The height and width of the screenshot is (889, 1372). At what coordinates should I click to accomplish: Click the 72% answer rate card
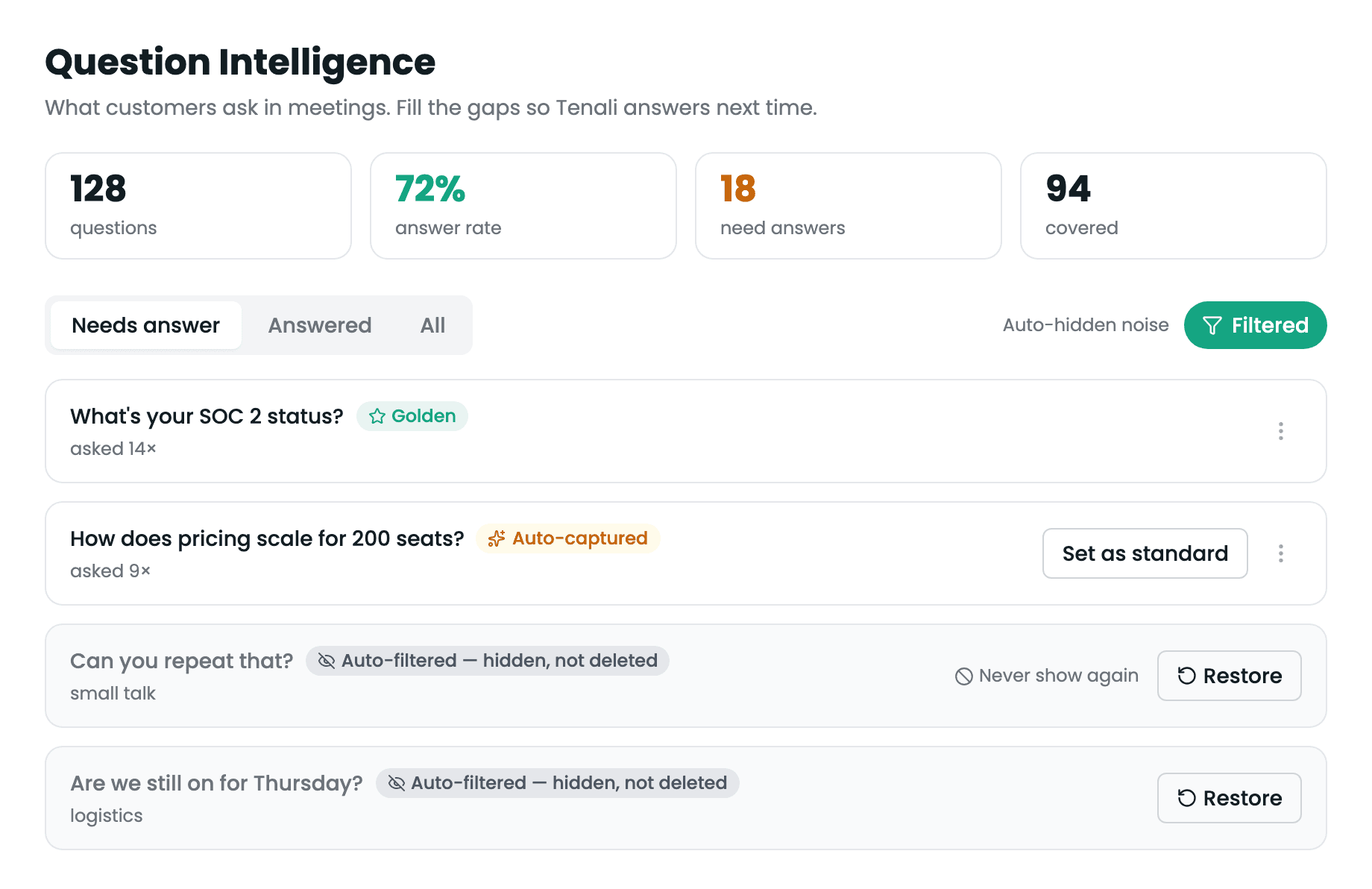[x=523, y=206]
